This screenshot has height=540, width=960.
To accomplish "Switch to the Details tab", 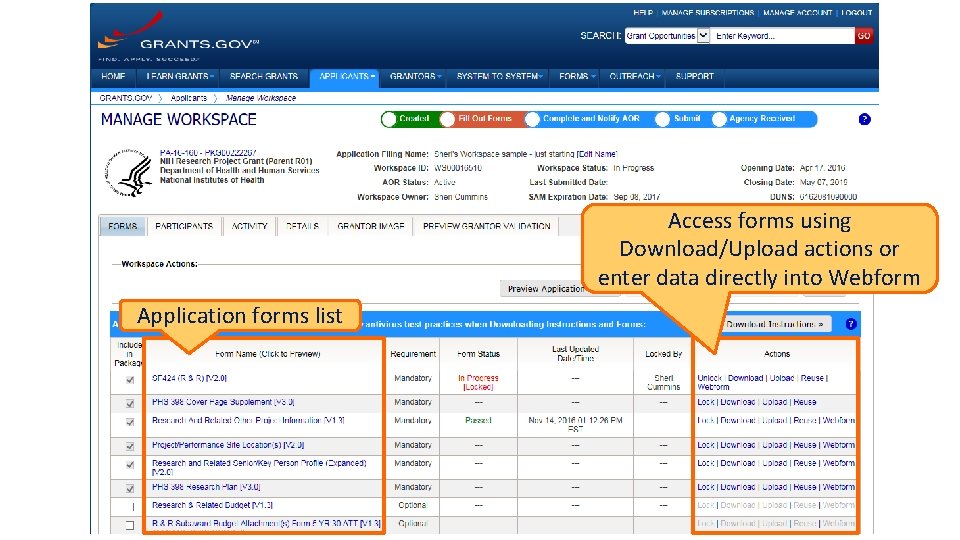I will click(x=302, y=226).
